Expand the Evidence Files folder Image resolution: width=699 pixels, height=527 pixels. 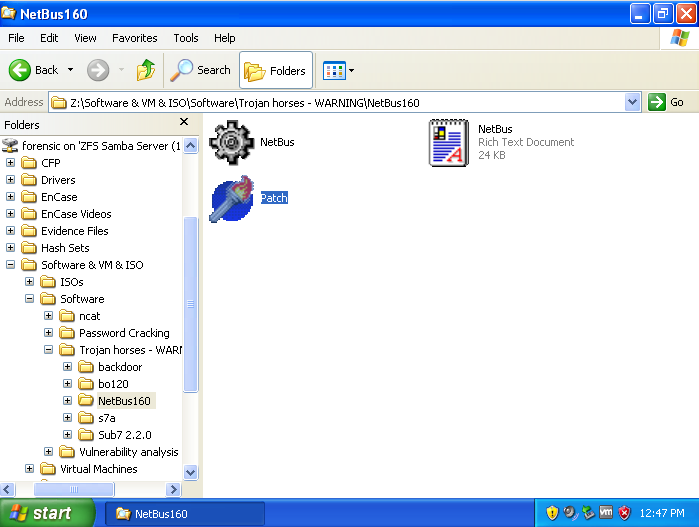(x=11, y=231)
